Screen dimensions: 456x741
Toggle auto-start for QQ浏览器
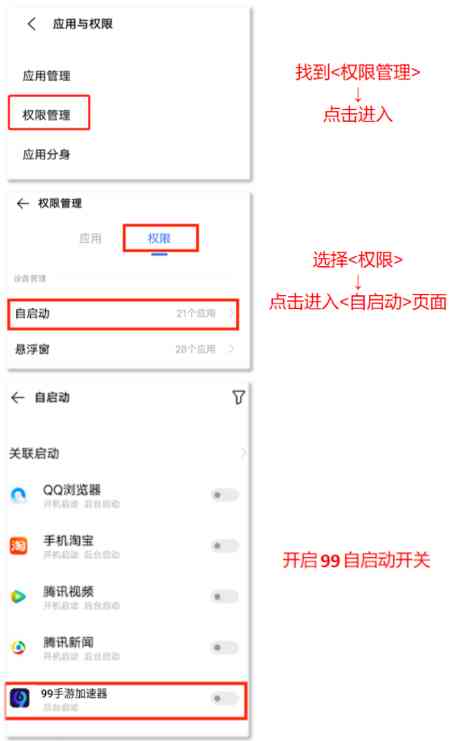pos(224,495)
